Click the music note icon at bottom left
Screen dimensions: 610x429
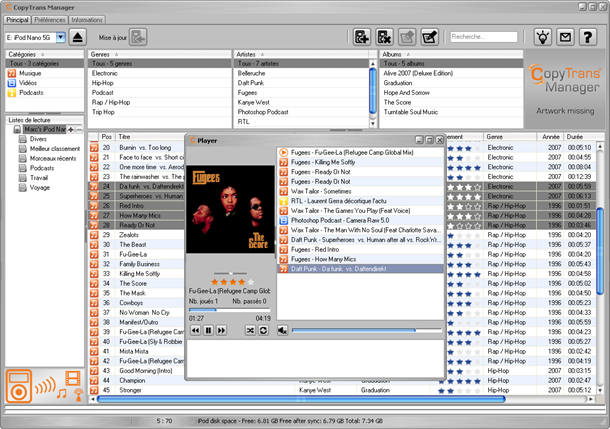[61, 393]
